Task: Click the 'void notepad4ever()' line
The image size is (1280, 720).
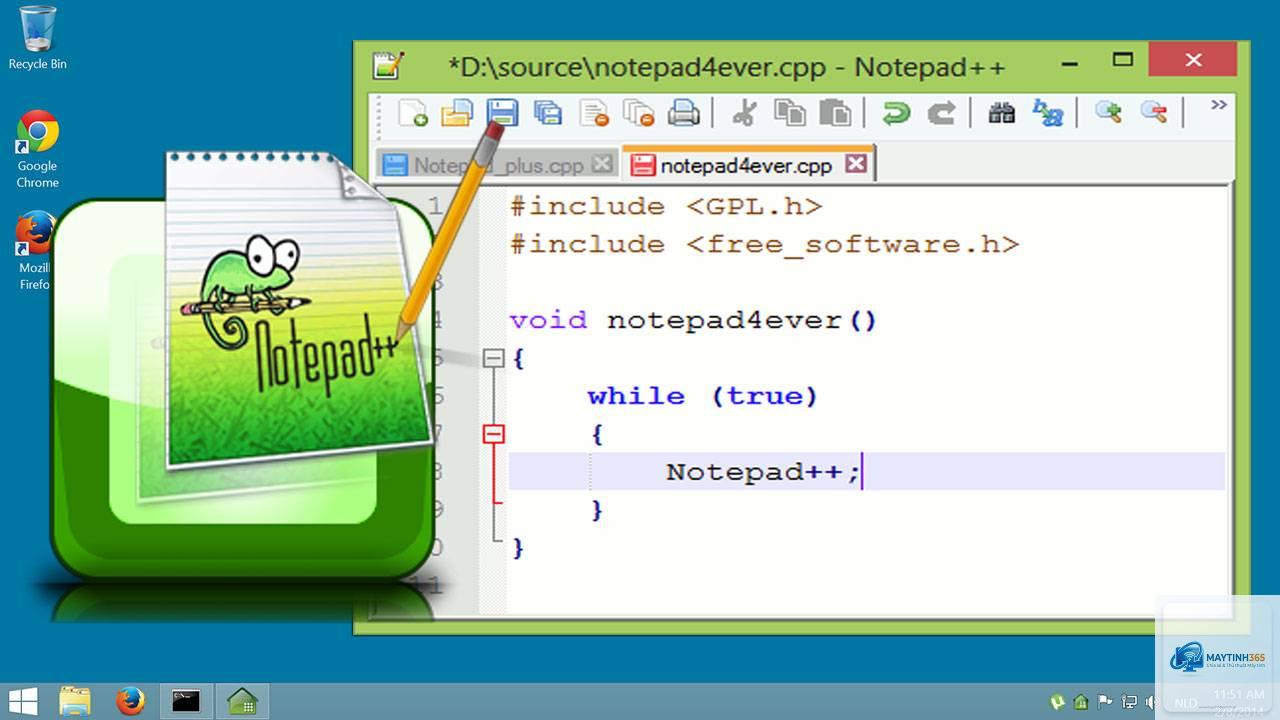Action: (x=693, y=321)
